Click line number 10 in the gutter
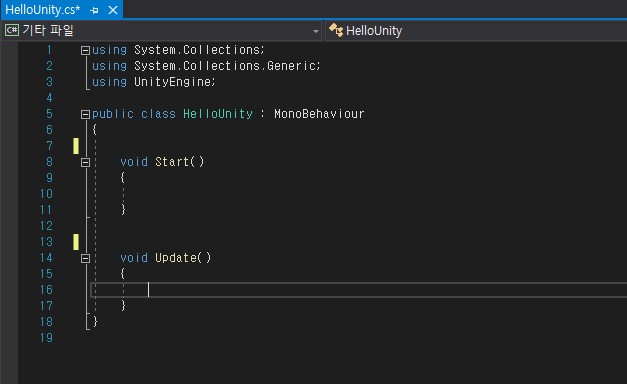This screenshot has width=627, height=384. (x=46, y=194)
